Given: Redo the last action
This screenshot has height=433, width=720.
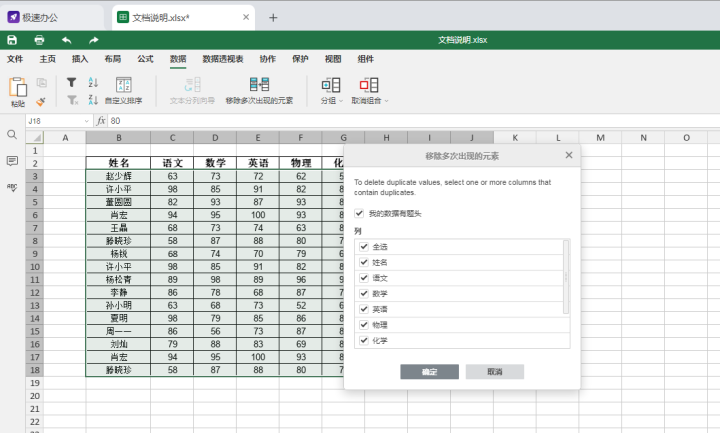Looking at the screenshot, I should coord(94,40).
